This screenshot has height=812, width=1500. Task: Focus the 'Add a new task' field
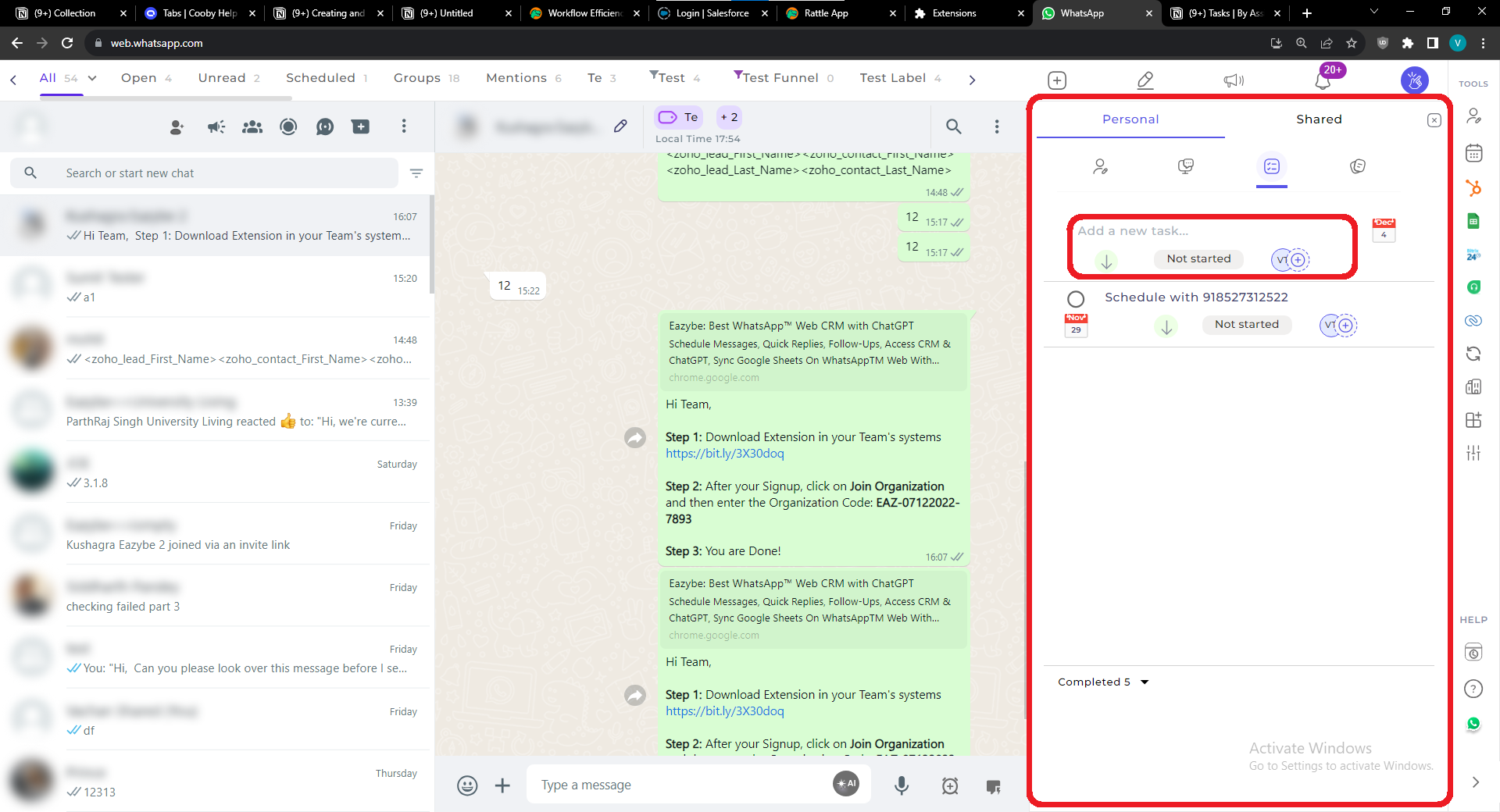coord(1211,231)
